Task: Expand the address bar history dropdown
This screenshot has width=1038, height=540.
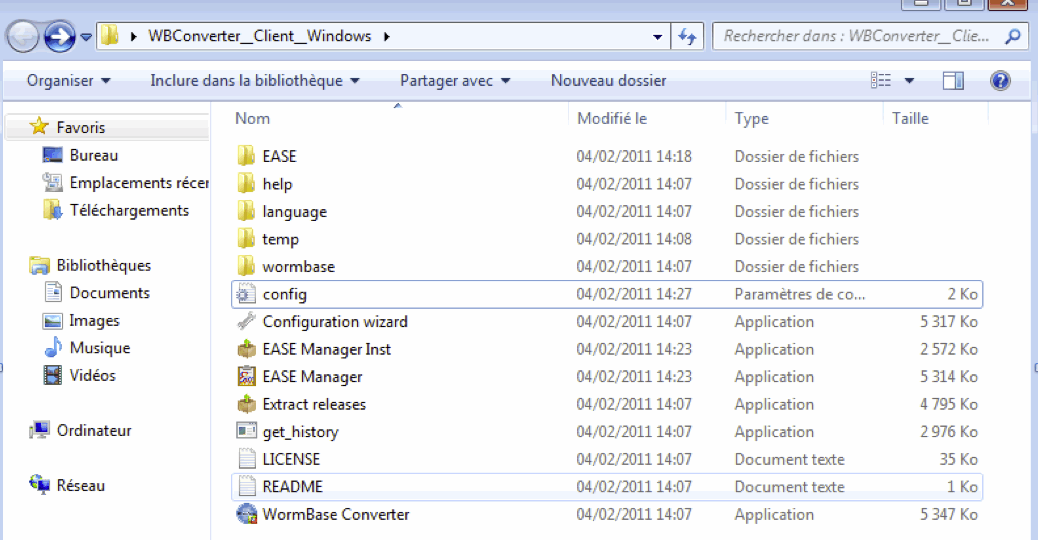Action: (657, 36)
